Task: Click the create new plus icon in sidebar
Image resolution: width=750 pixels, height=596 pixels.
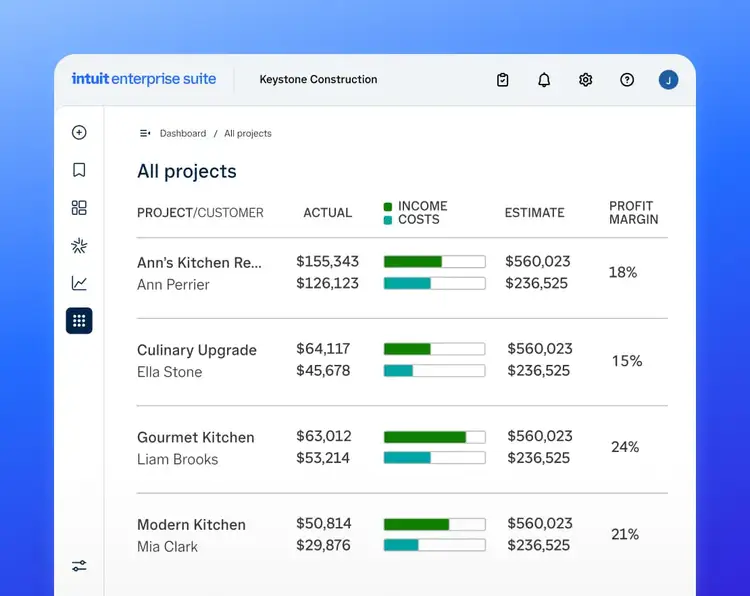Action: 79,132
